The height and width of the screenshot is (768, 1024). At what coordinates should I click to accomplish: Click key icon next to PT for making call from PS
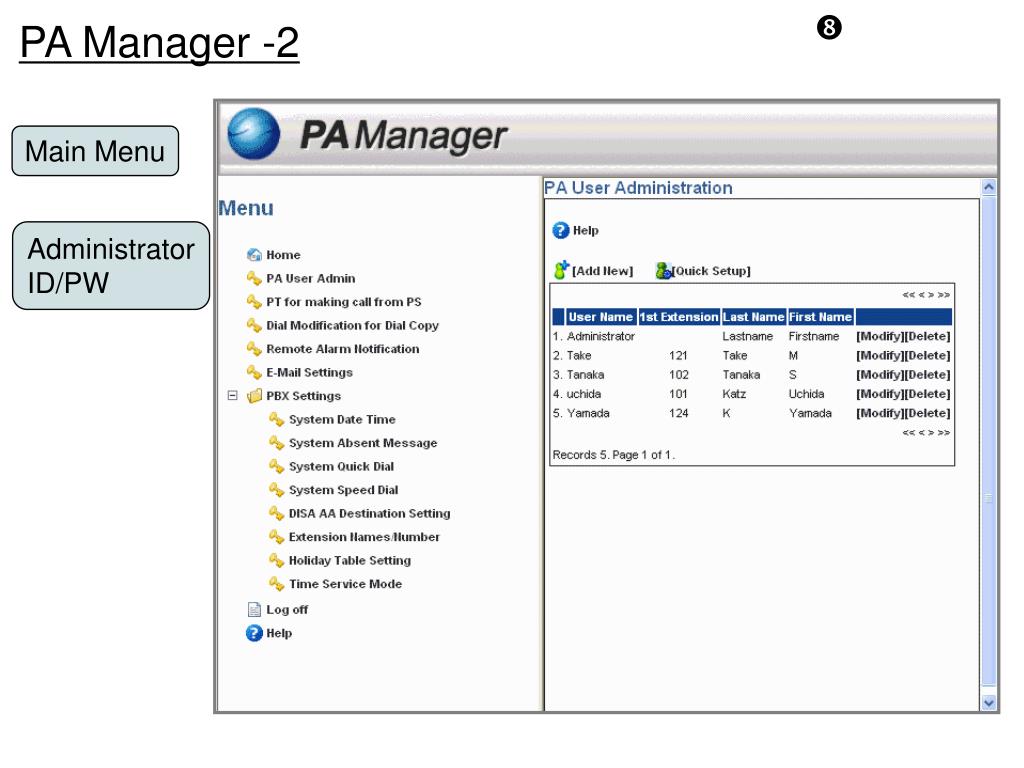pyautogui.click(x=254, y=302)
